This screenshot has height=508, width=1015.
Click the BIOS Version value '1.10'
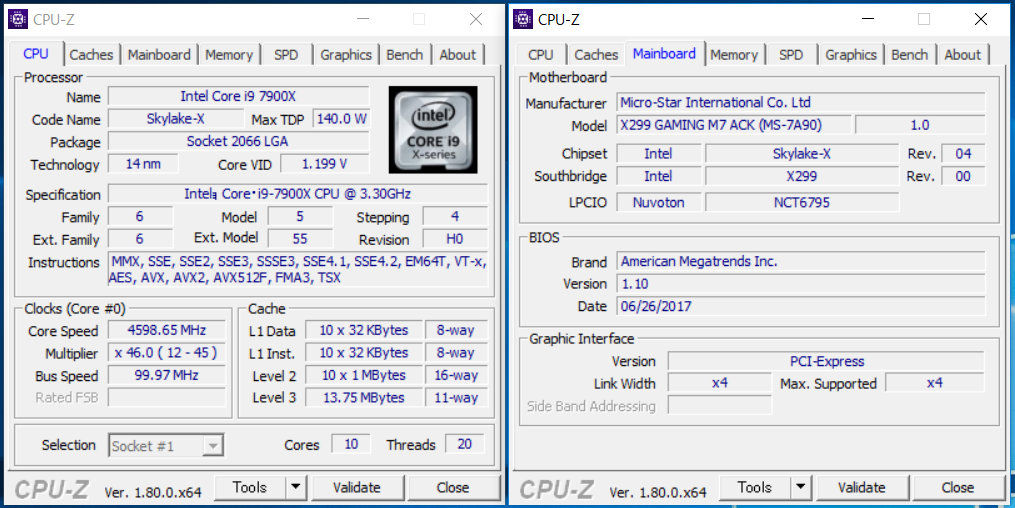801,284
